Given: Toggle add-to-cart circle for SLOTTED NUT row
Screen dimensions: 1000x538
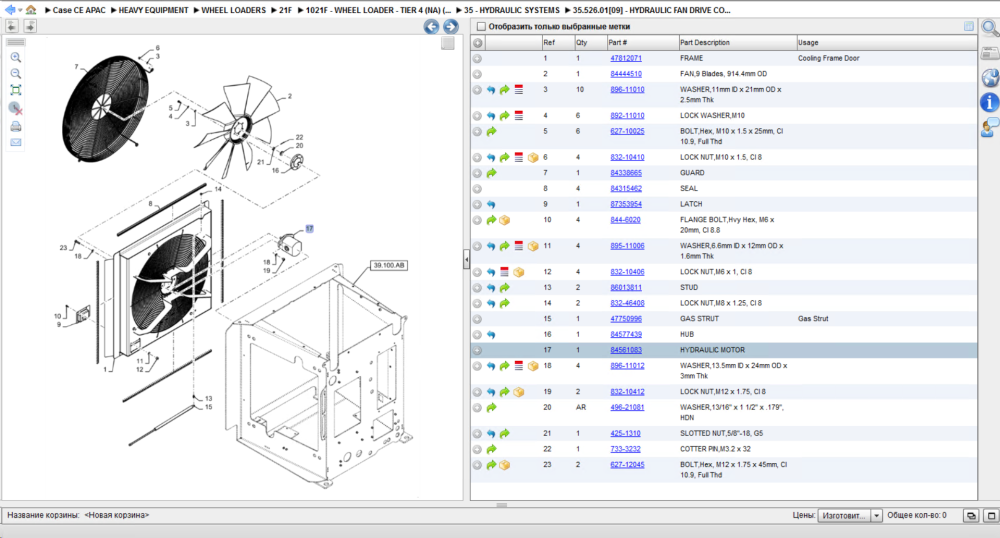Looking at the screenshot, I should pos(477,434).
